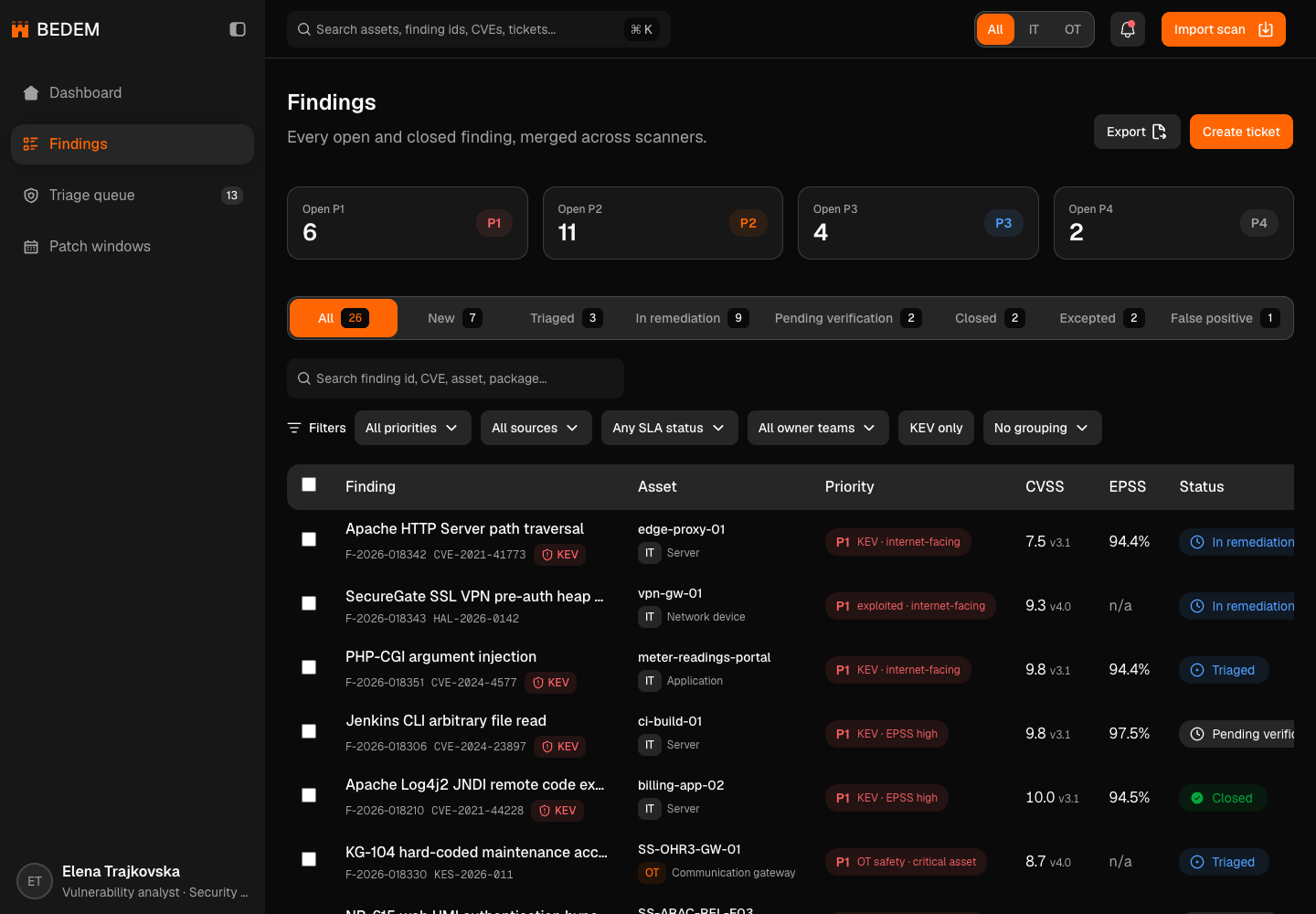Image resolution: width=1316 pixels, height=914 pixels.
Task: Click the Dashboard home icon
Action: [31, 93]
